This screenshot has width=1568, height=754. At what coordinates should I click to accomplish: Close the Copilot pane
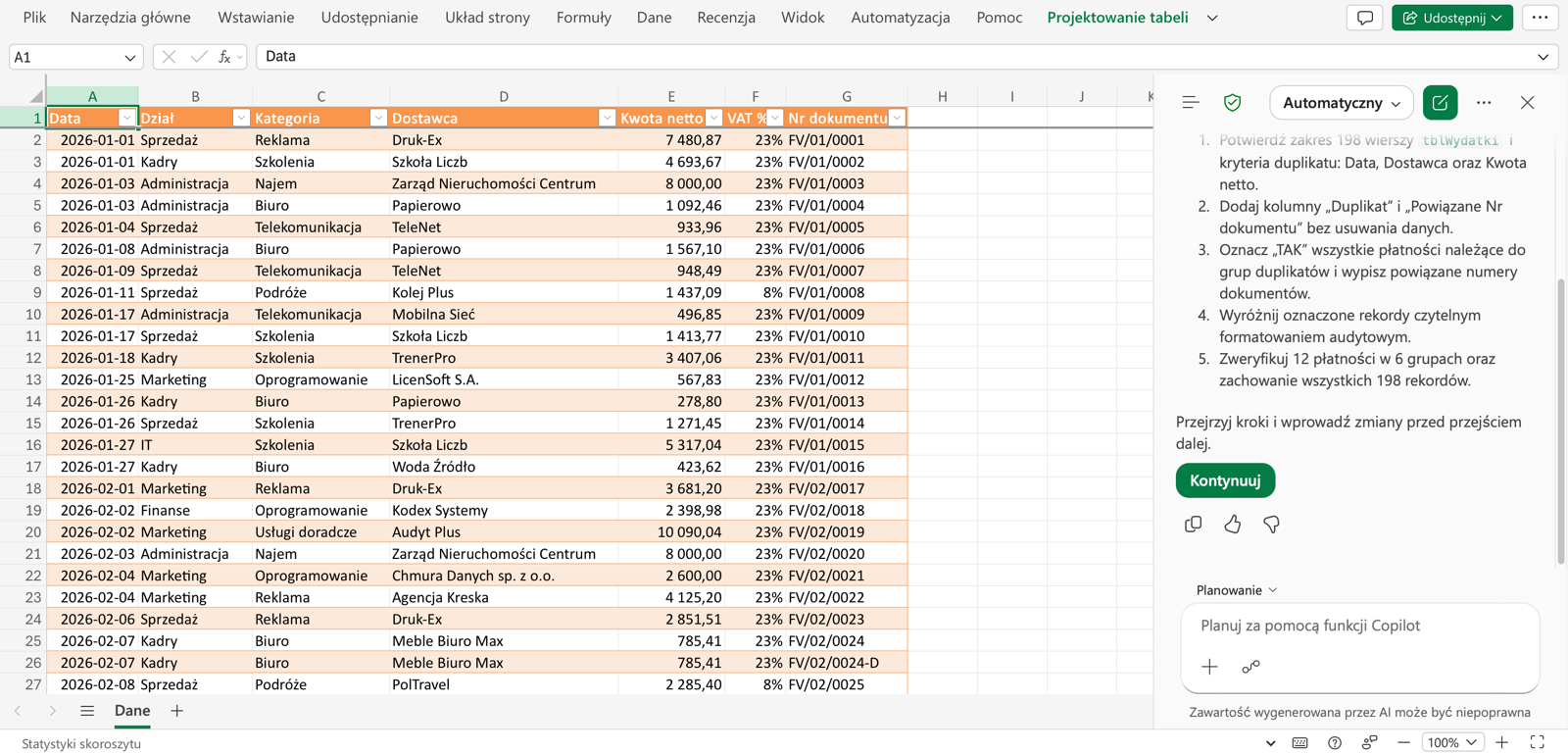point(1527,102)
